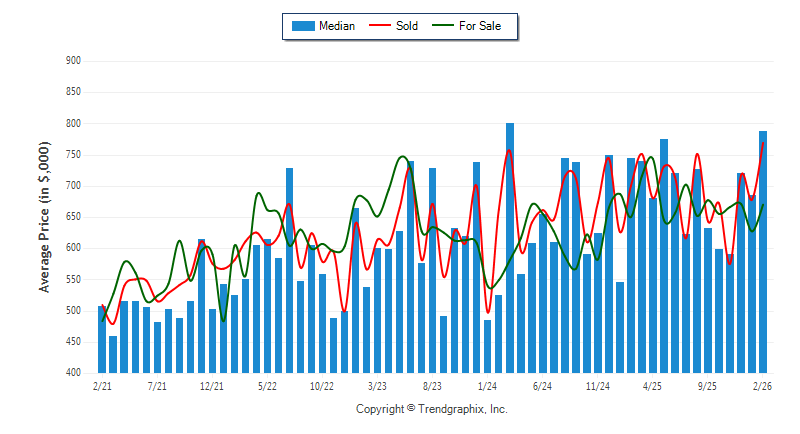This screenshot has height=434, width=800.
Task: Click the 5/22 x-axis date label
Action: (267, 385)
